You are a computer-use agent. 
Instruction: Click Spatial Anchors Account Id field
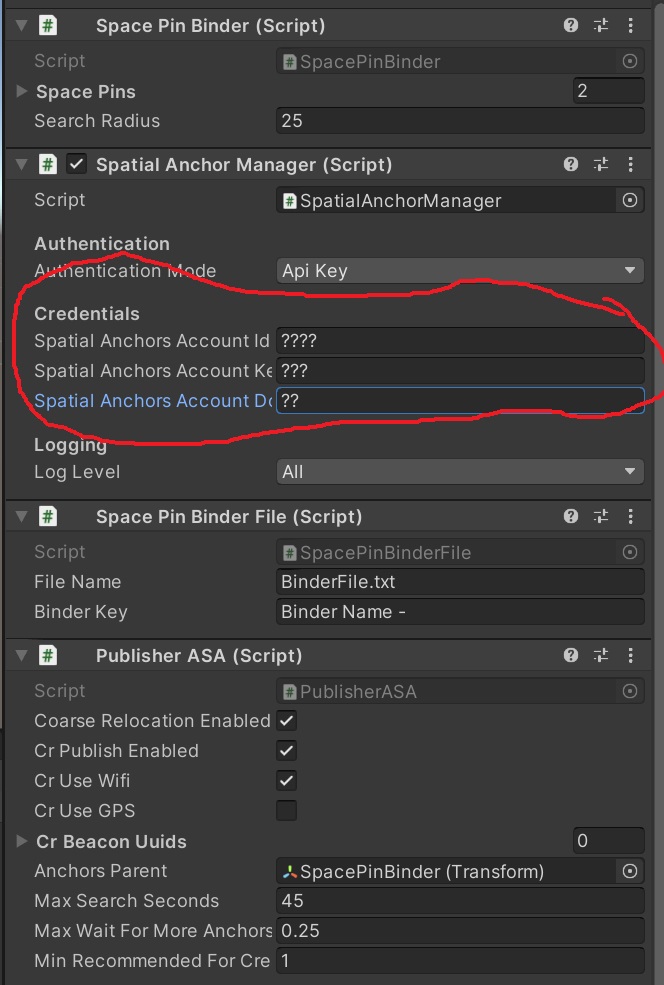pos(460,340)
